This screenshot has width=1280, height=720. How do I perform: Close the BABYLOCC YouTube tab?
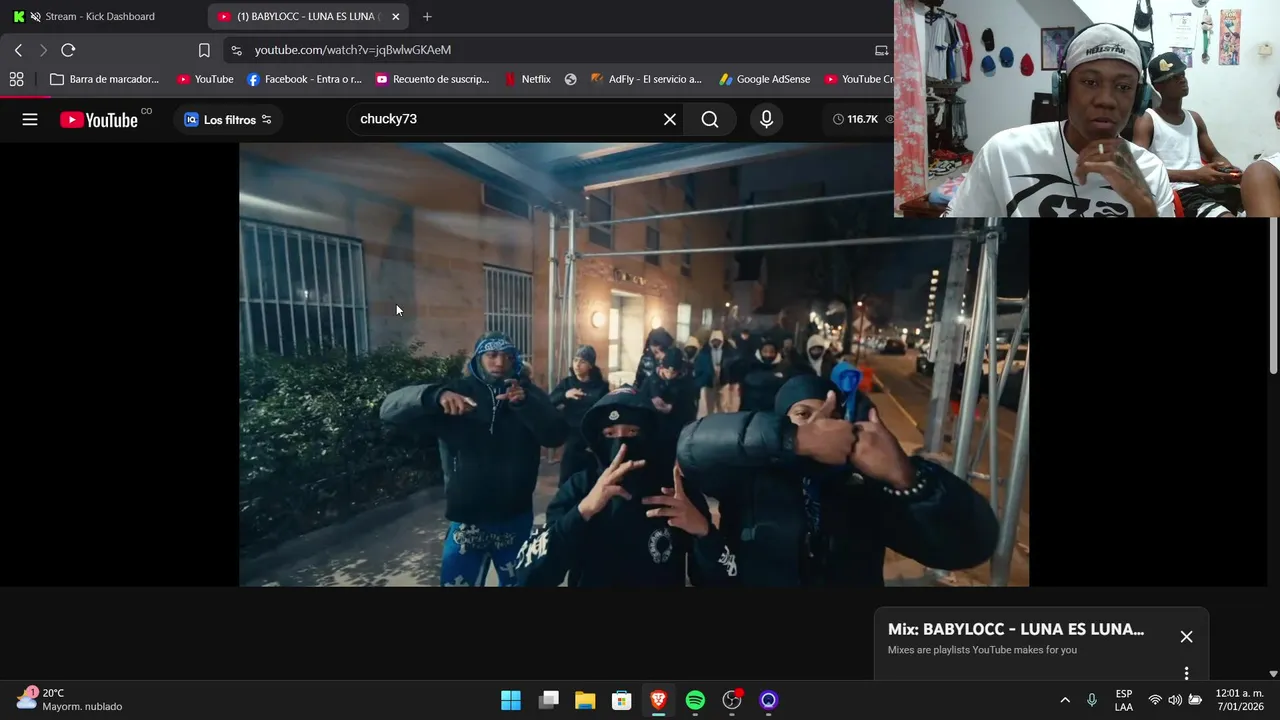coord(395,16)
